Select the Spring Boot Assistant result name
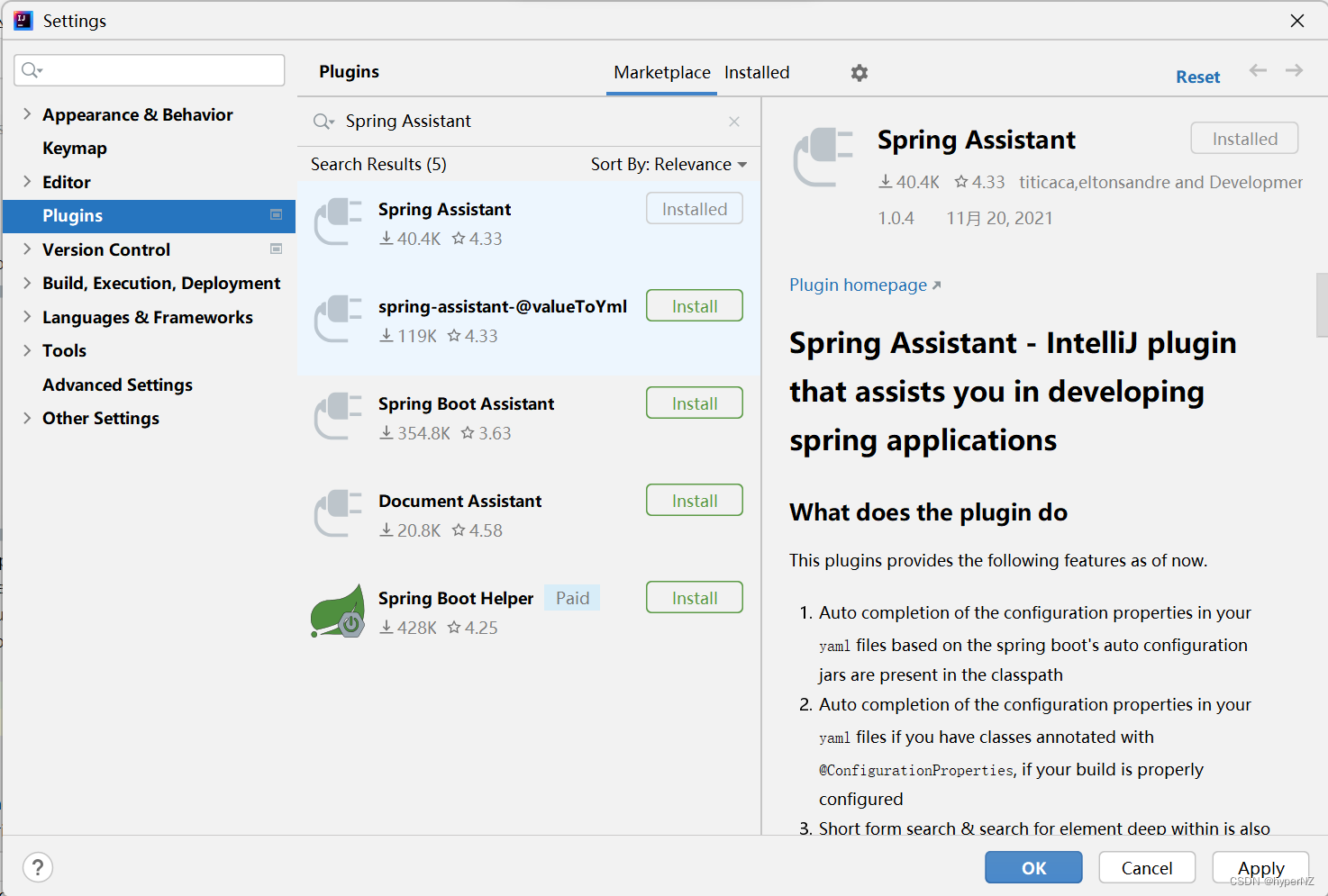Screen dimensions: 1328x896 466,403
